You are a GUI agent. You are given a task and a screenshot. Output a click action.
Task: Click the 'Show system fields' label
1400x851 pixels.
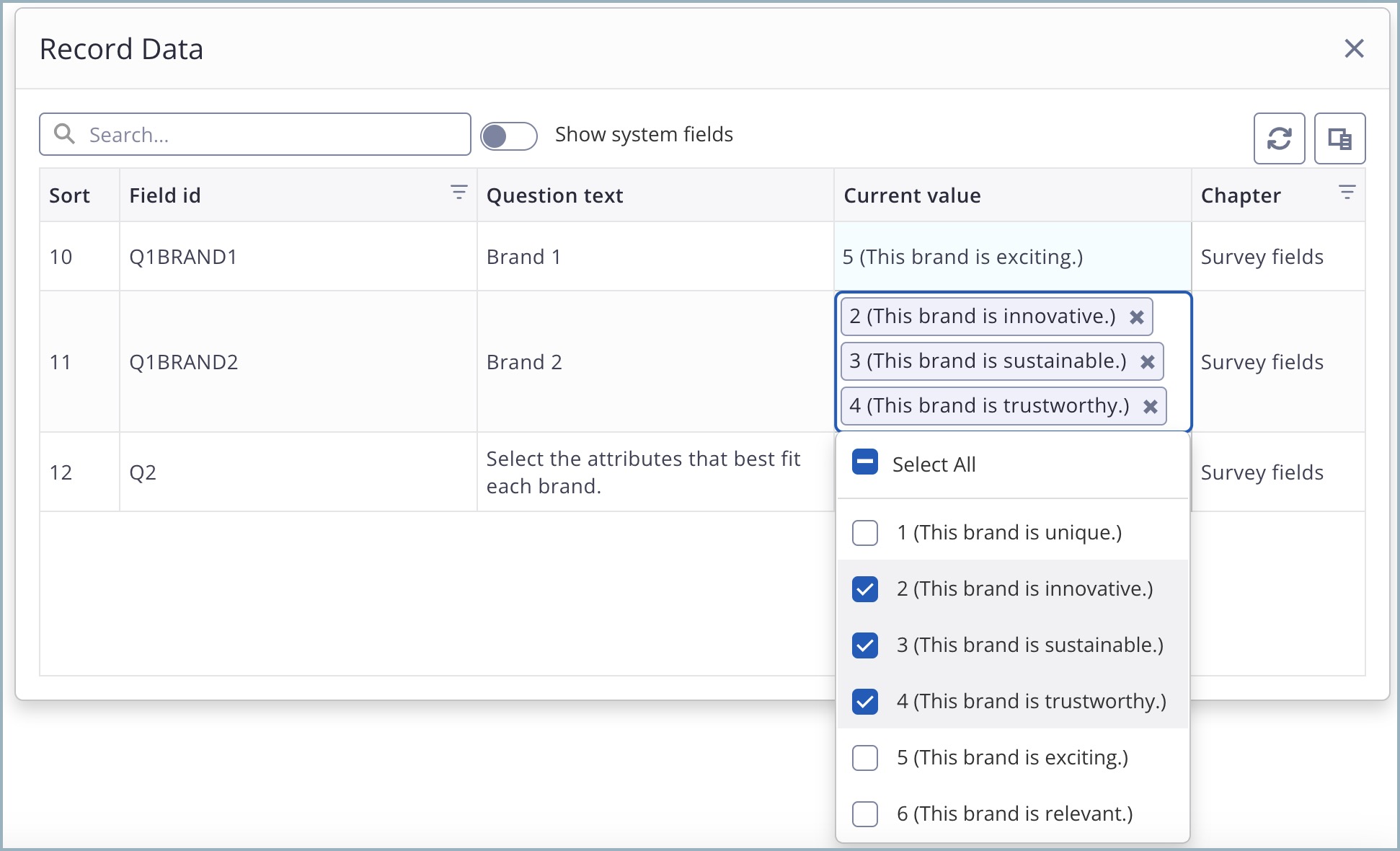click(644, 134)
